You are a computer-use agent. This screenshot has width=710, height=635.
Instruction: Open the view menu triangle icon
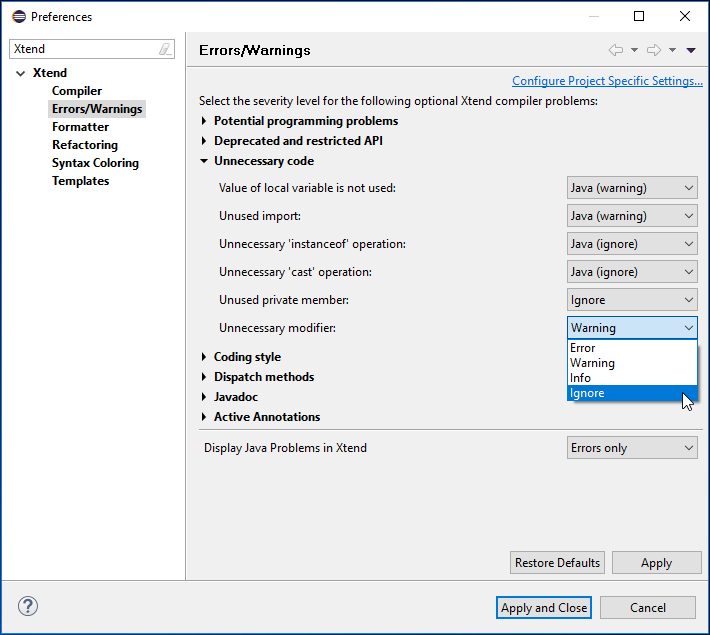(691, 50)
